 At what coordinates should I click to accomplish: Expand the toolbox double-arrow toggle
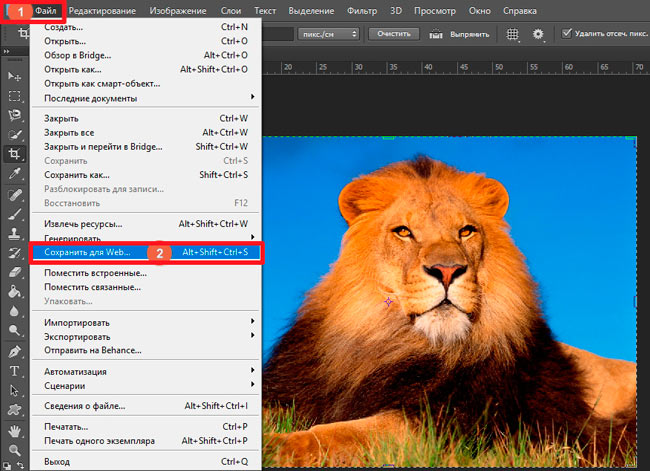click(x=6, y=51)
